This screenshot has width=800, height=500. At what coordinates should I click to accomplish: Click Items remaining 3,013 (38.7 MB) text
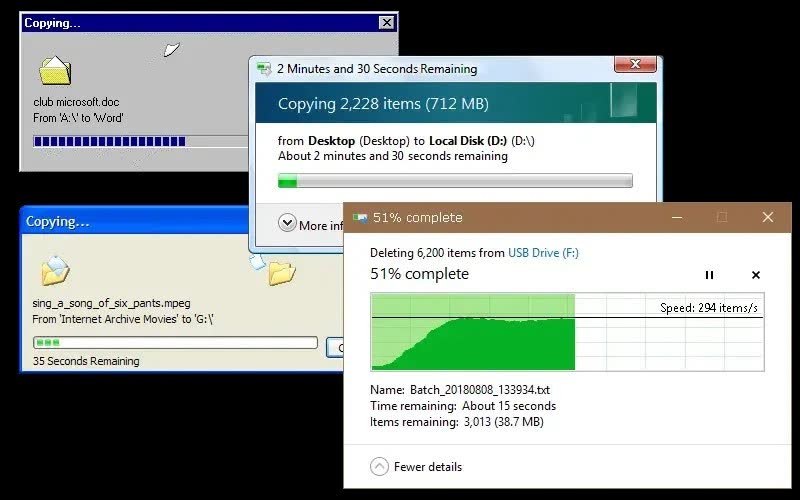pyautogui.click(x=457, y=422)
